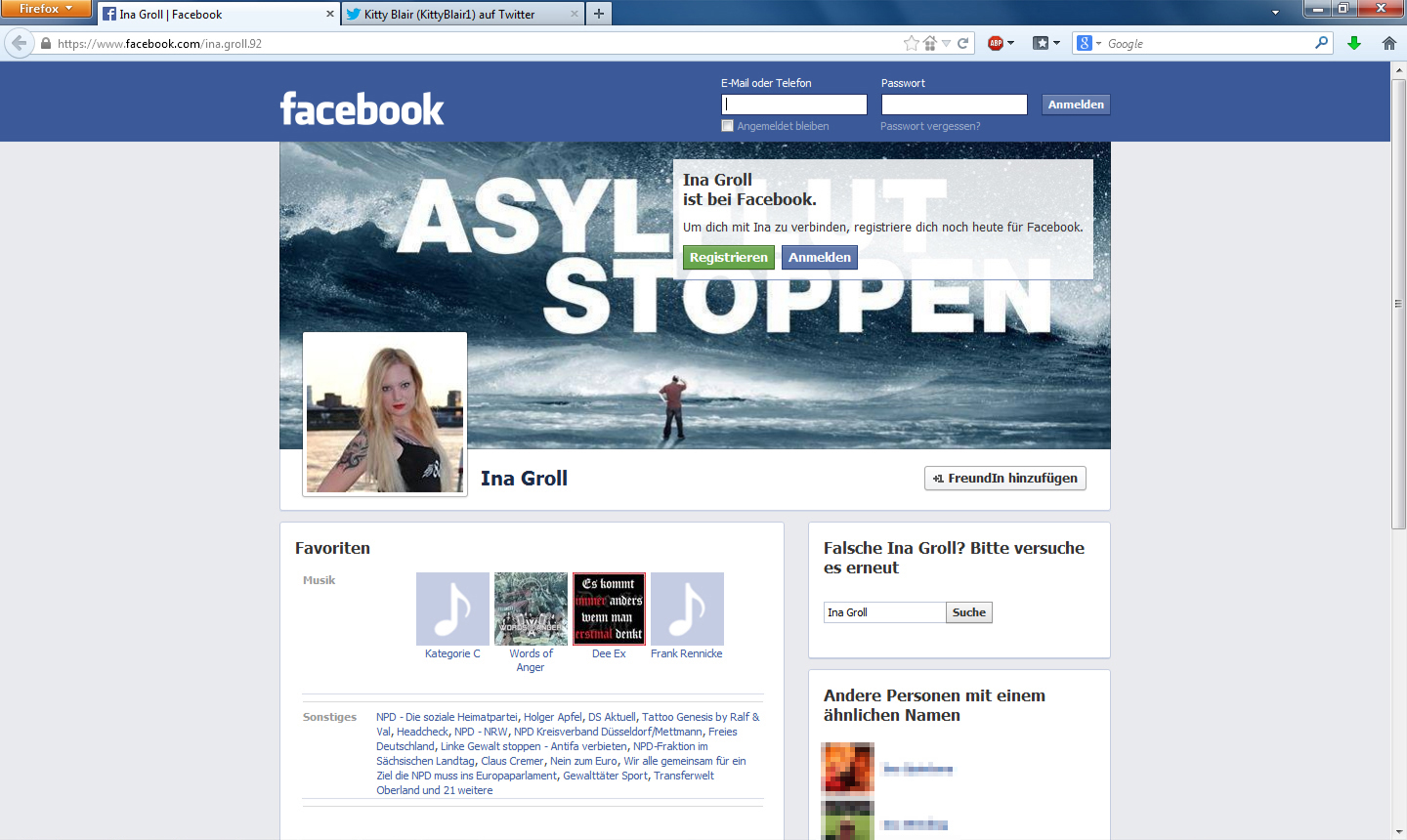Click the browser back arrow button
1407x840 pixels.
[x=19, y=43]
